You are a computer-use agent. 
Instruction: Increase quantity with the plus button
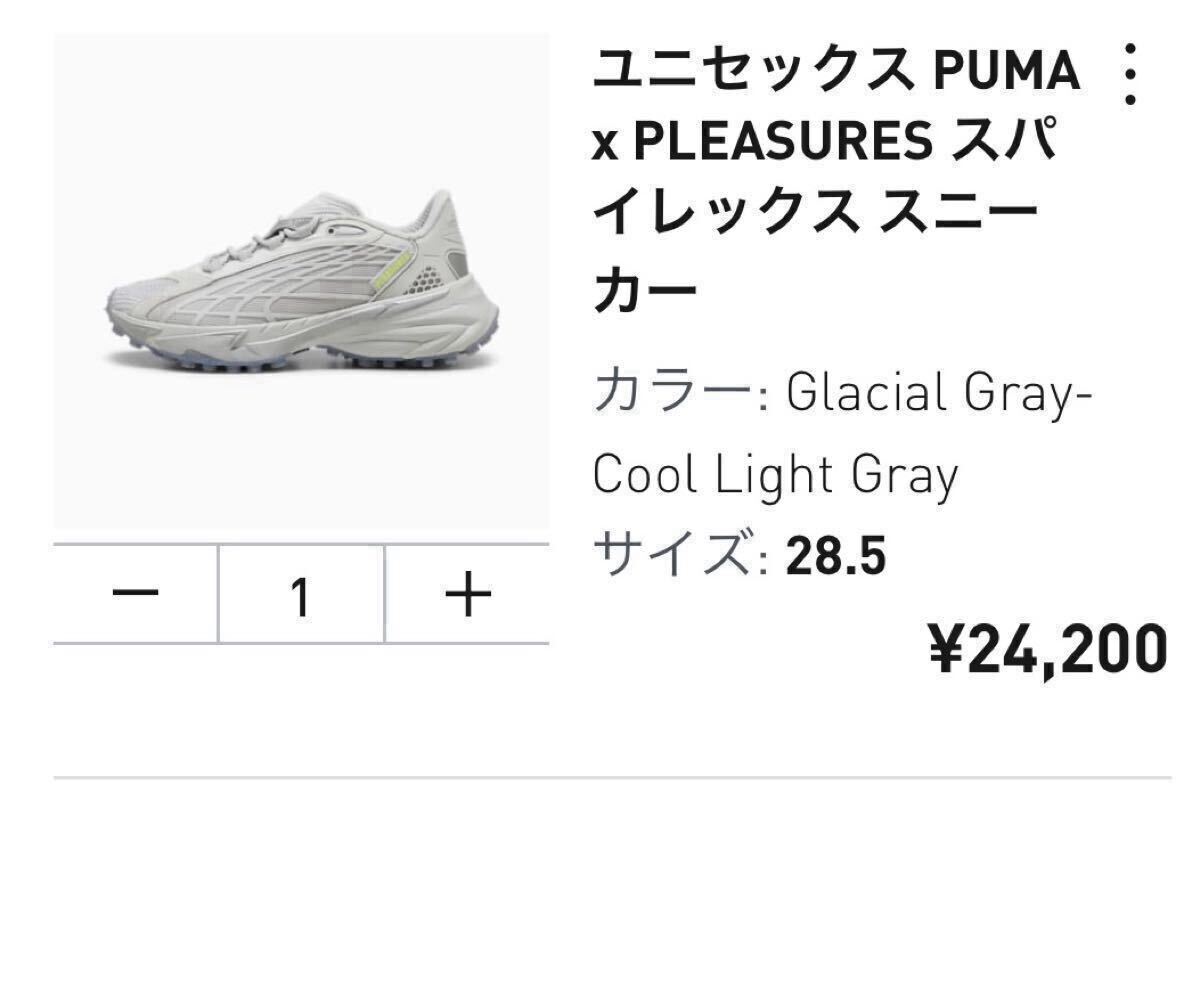coord(468,594)
